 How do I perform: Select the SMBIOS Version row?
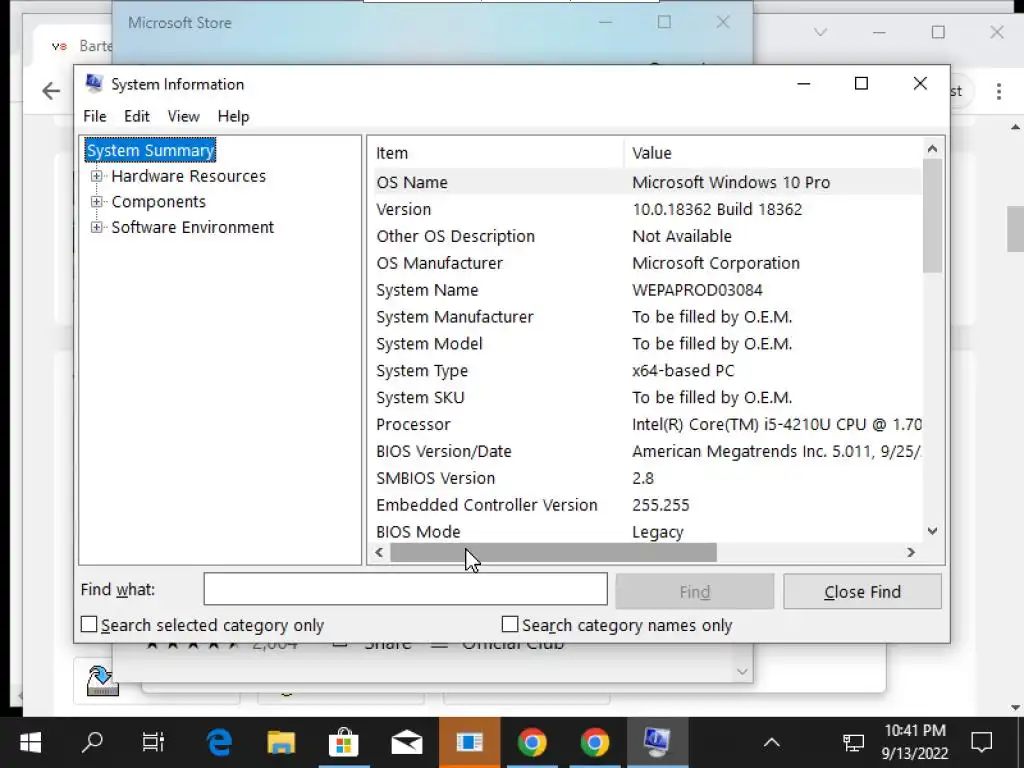[x=647, y=478]
